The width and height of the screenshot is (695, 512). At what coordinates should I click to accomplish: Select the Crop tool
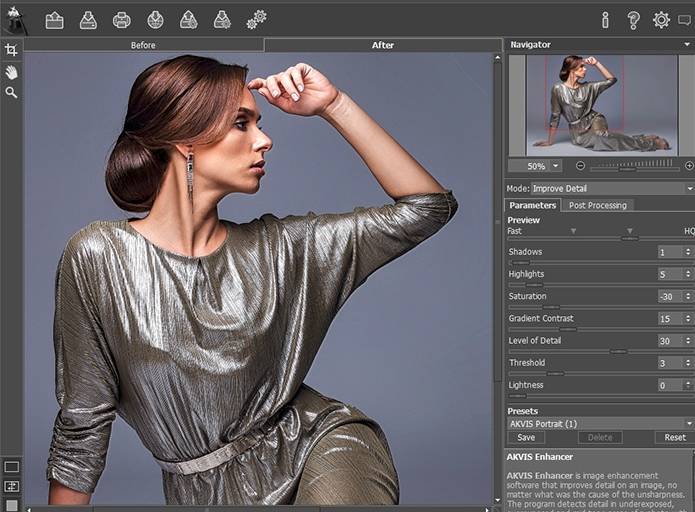click(x=11, y=50)
